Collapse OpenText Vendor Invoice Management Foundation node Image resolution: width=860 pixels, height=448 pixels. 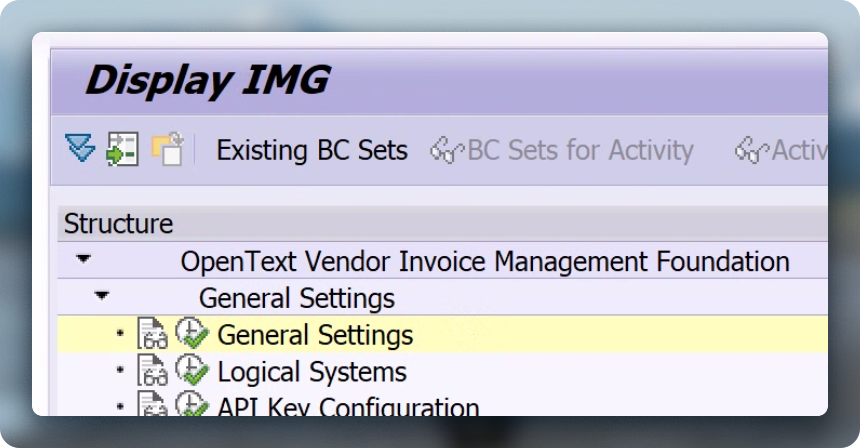point(83,259)
